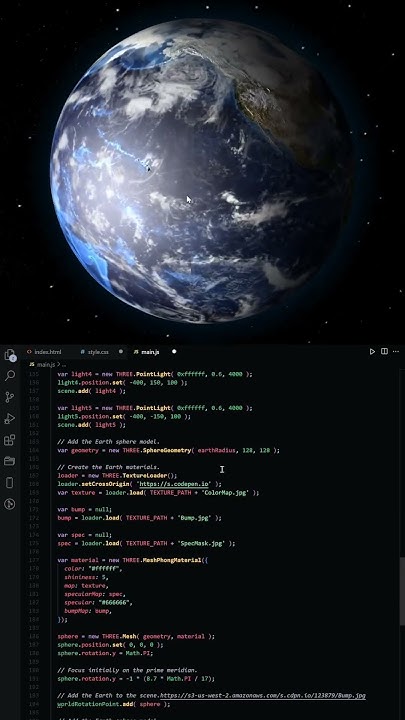Open the Run and Debug view
The height and width of the screenshot is (720, 405).
[10, 418]
